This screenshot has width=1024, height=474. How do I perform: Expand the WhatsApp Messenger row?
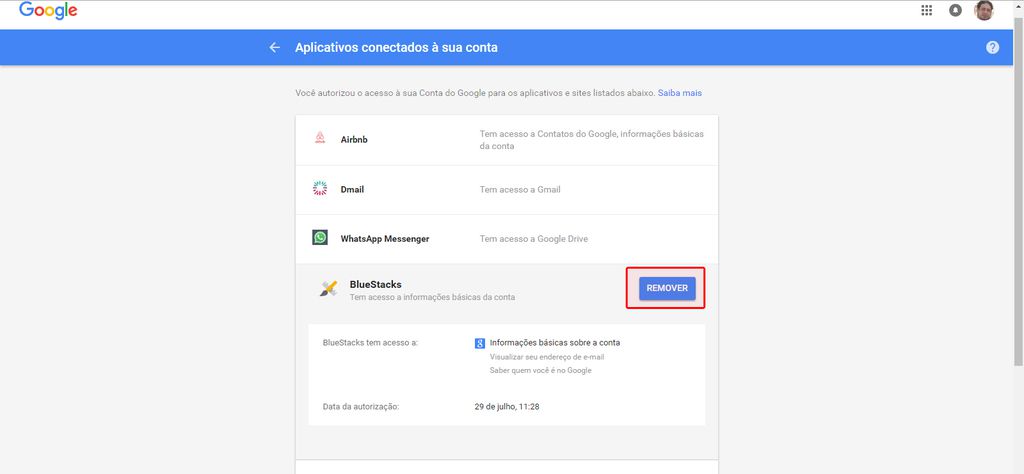[507, 239]
